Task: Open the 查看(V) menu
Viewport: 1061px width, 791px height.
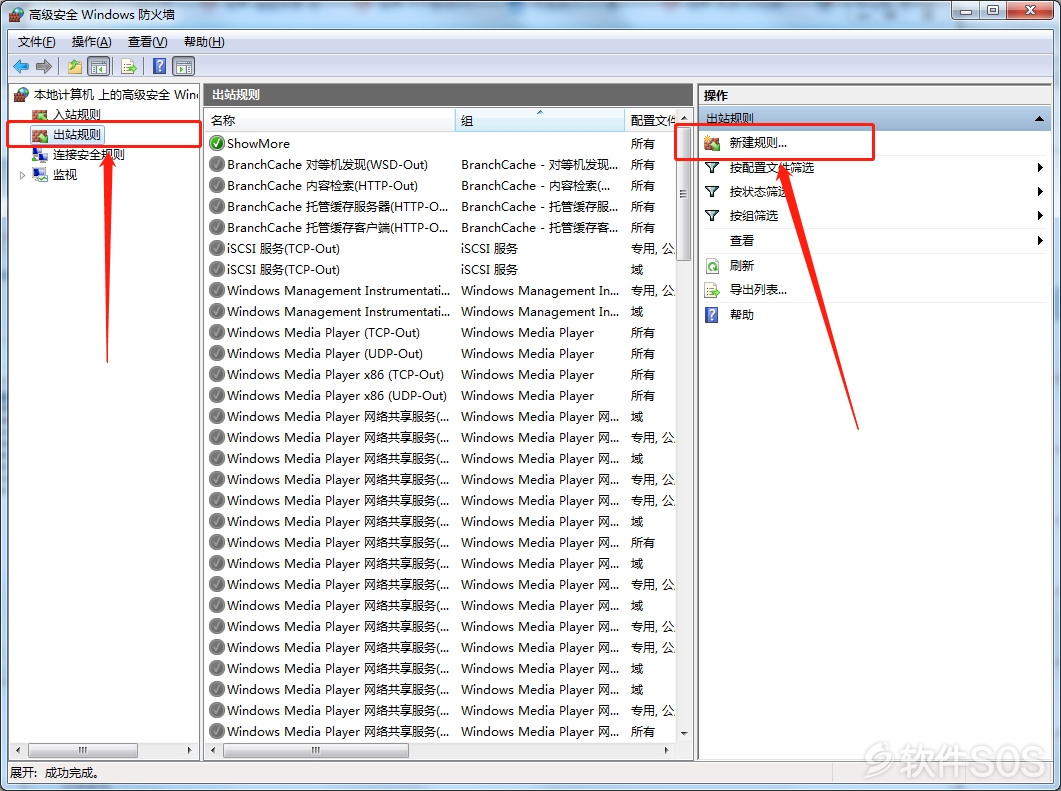Action: click(x=148, y=42)
